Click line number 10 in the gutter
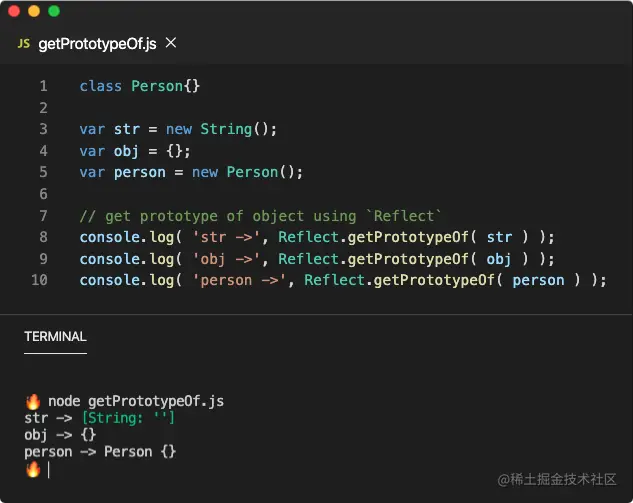633x503 pixels. click(x=40, y=280)
